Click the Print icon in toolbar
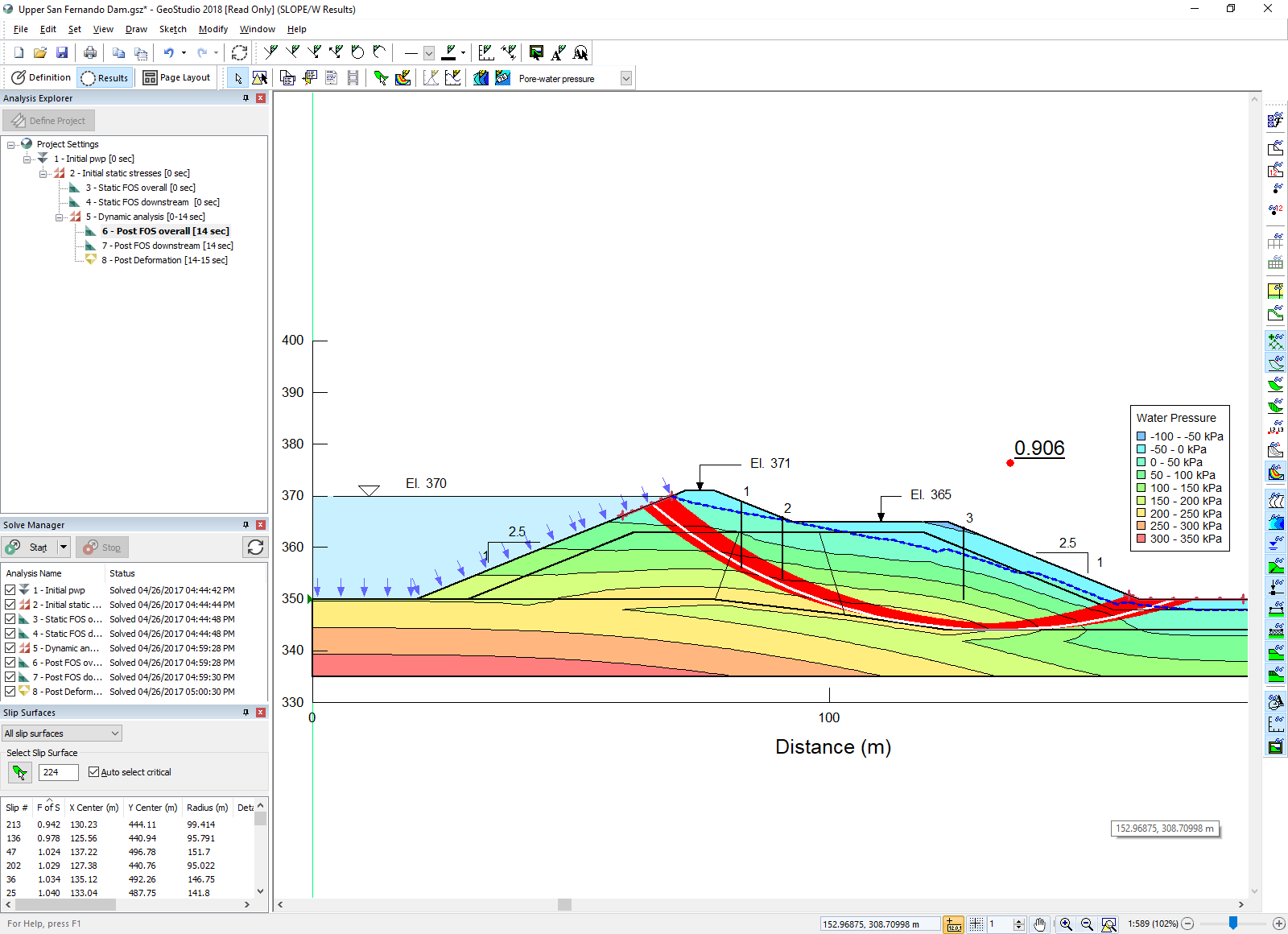1288x934 pixels. coord(90,53)
